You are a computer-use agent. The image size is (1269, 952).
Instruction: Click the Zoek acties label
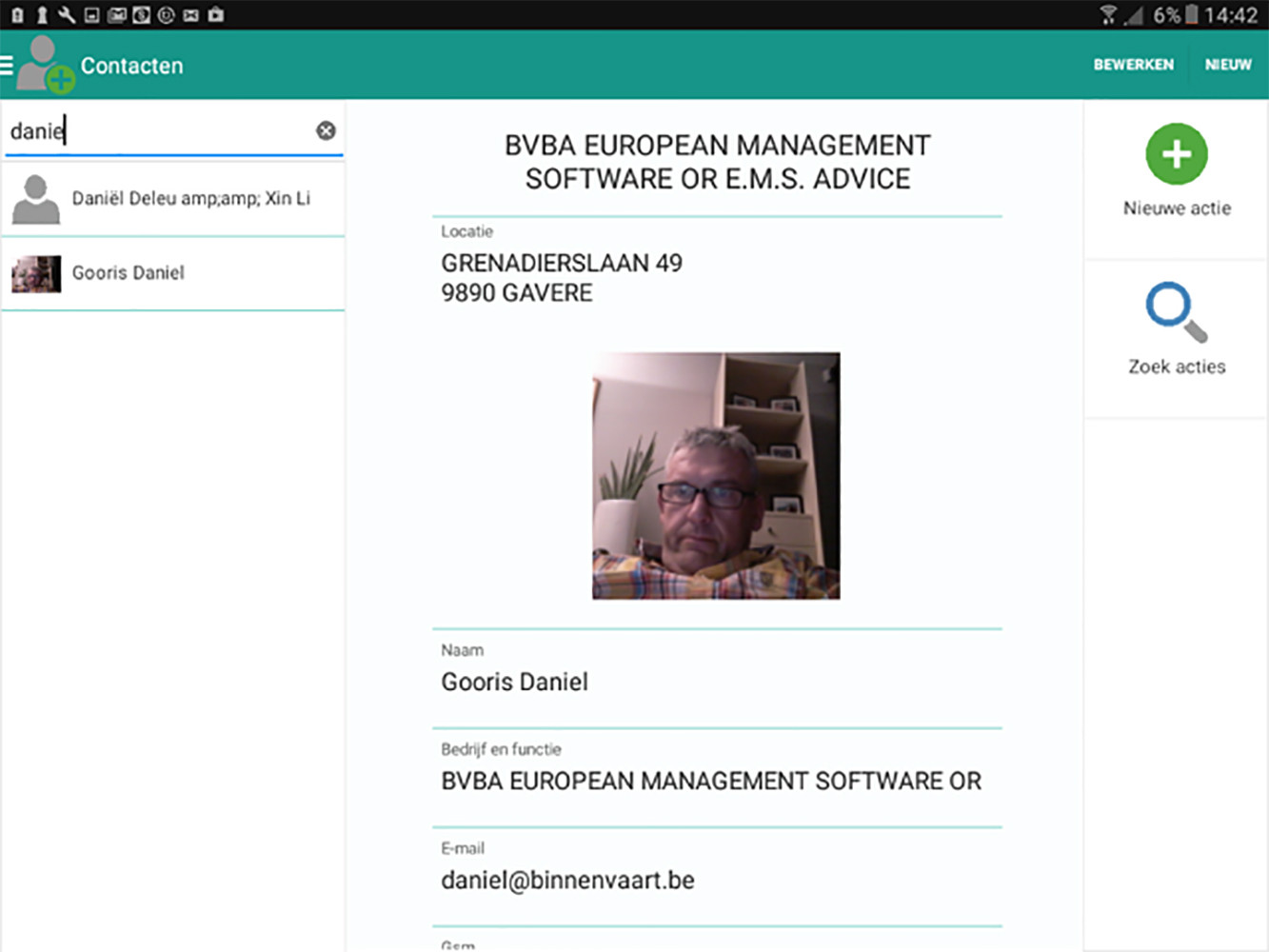point(1177,367)
